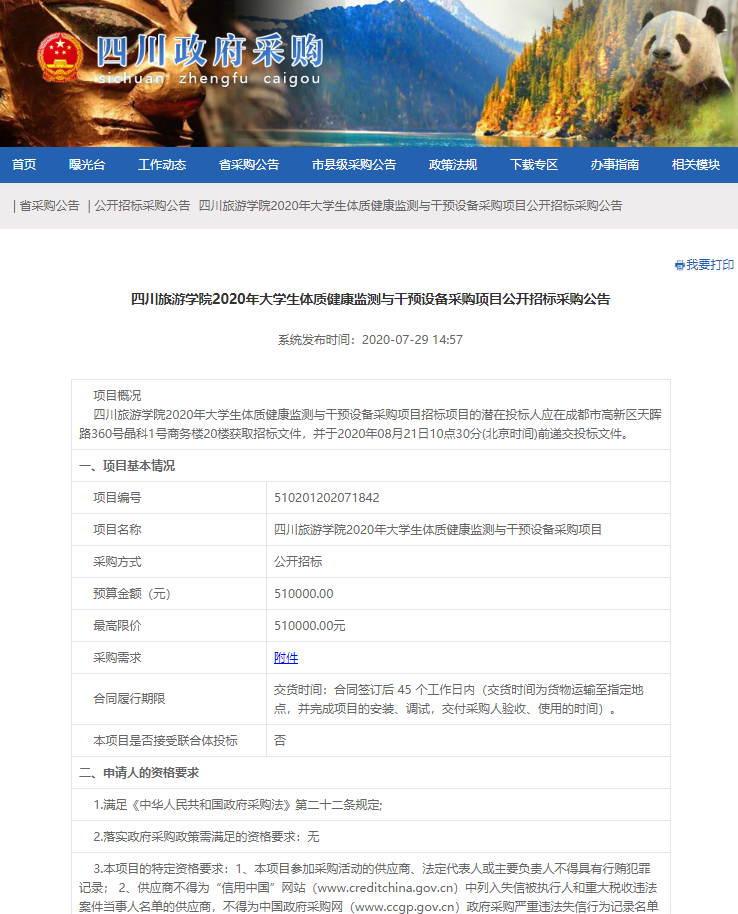Click the 我要打印 print link
Image resolution: width=738 pixels, height=914 pixels.
[710, 265]
